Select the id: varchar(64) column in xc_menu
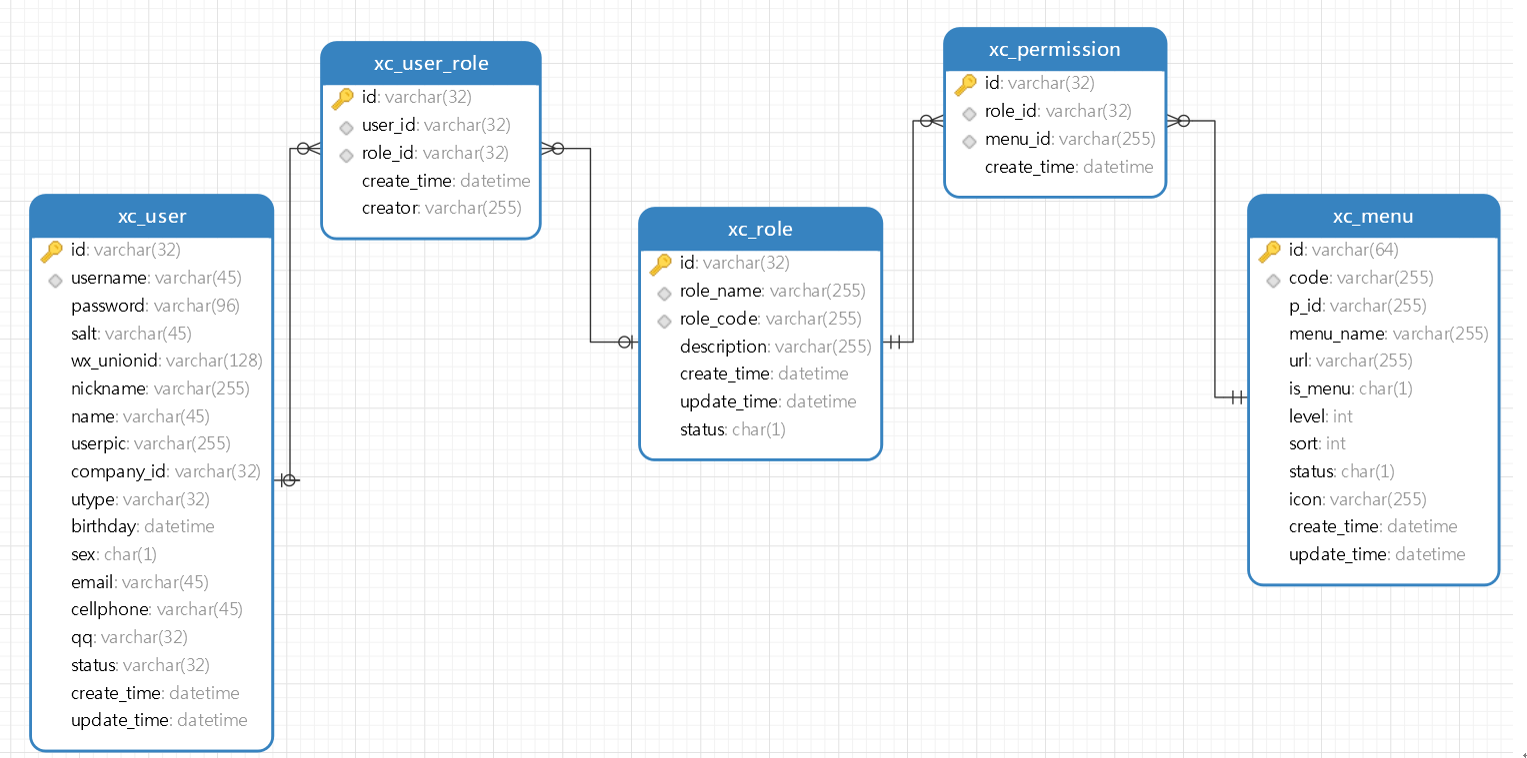The height and width of the screenshot is (758, 1527). tap(1344, 250)
